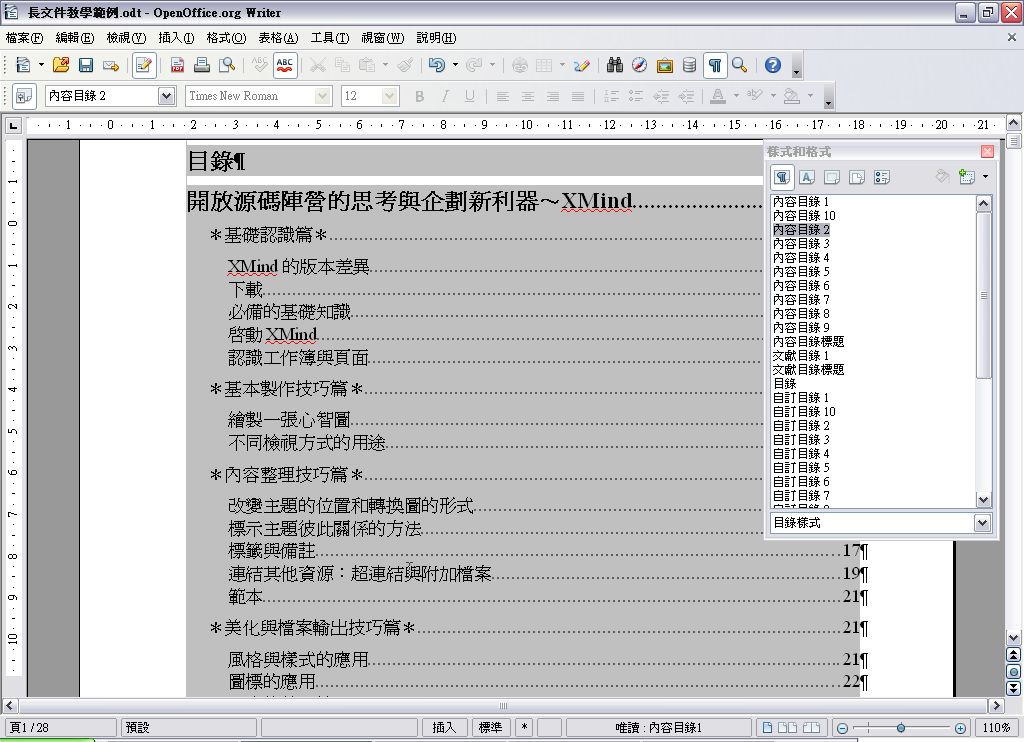Toggle Edit File mode icon
This screenshot has width=1024, height=742.
coord(144,65)
